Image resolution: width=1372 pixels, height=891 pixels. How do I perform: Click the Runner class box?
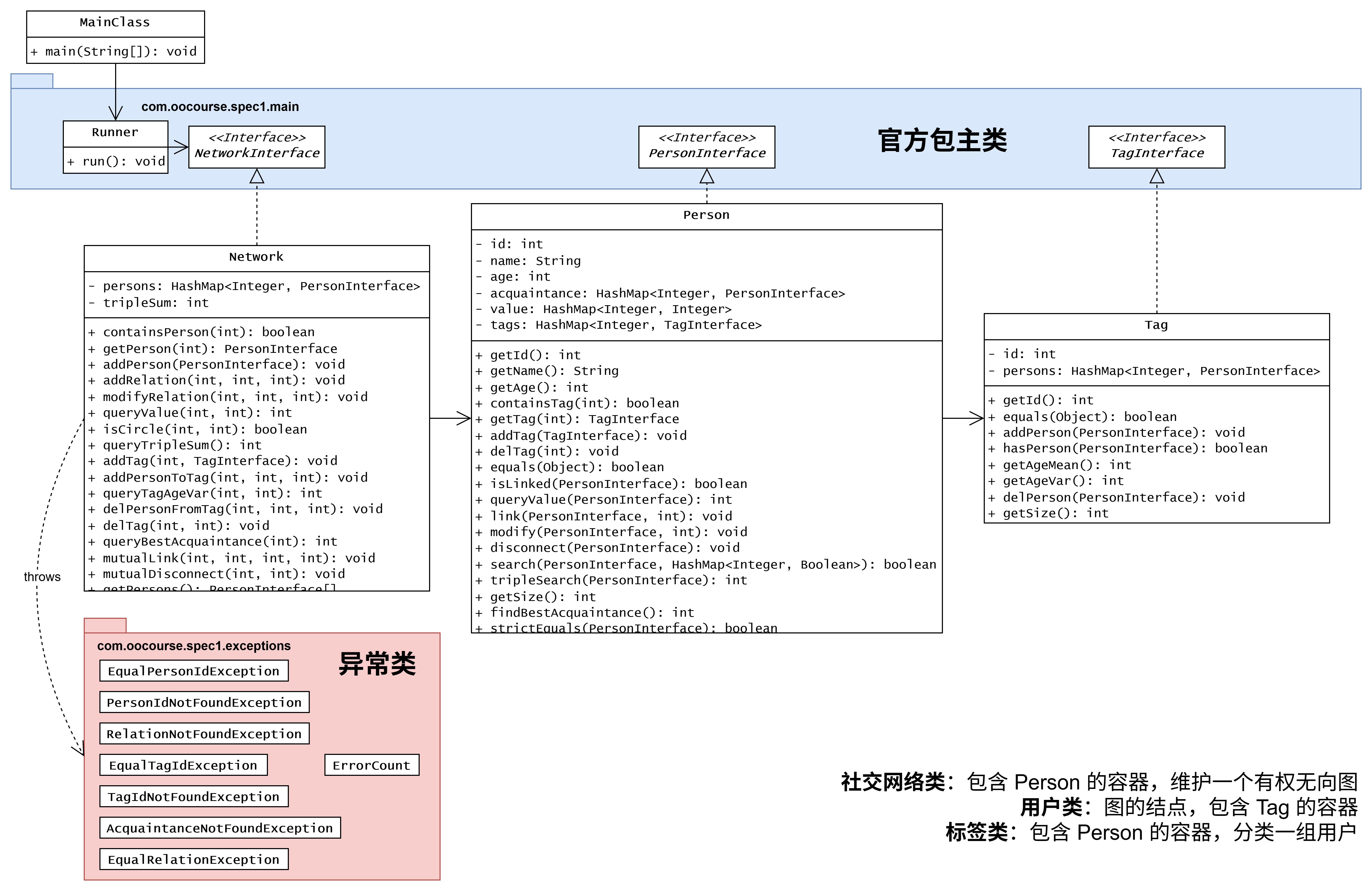(115, 133)
